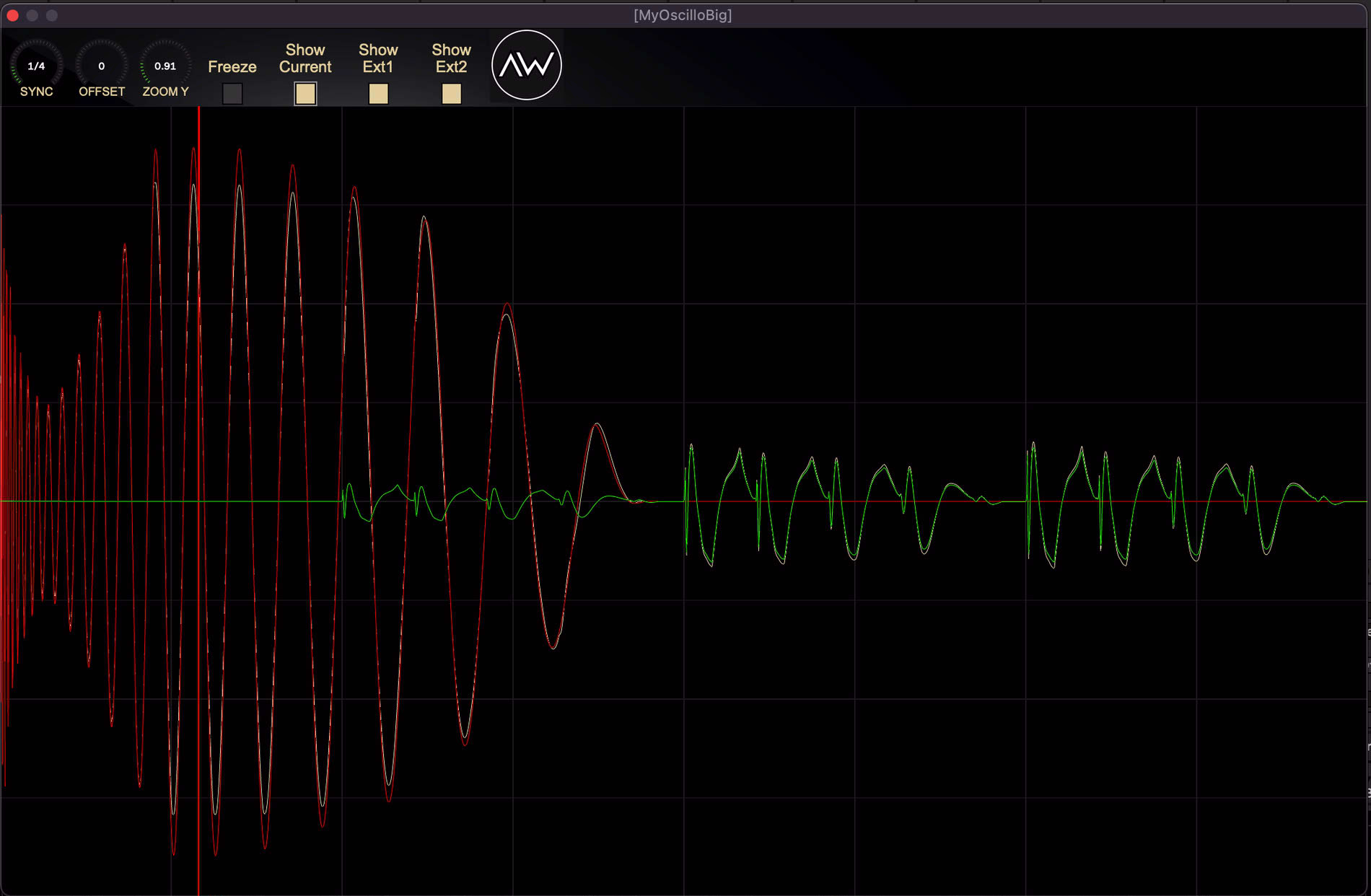Click the Freeze text label

click(x=232, y=66)
